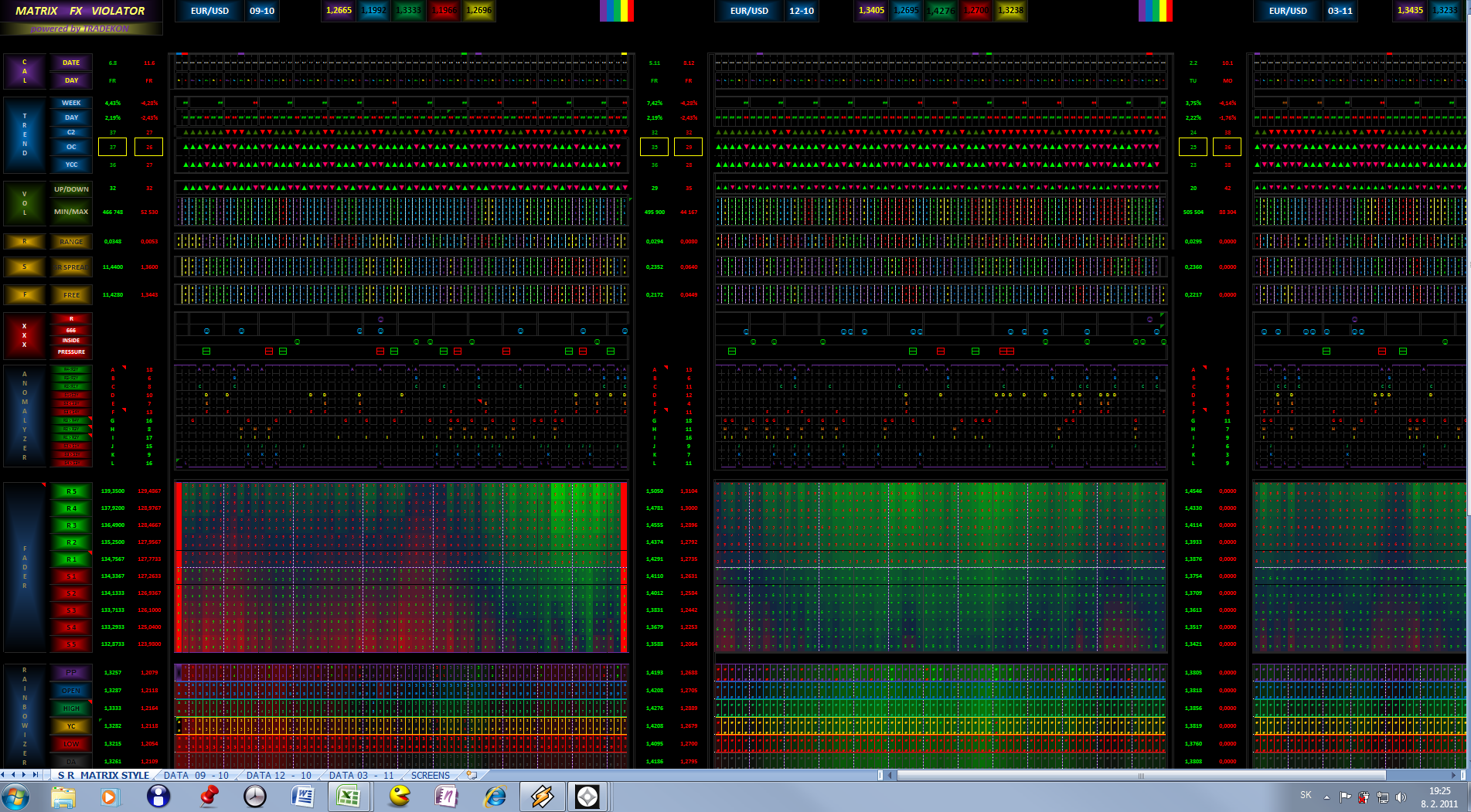Click the RANGE button
Viewport: 1471px width, 812px height.
(71, 242)
